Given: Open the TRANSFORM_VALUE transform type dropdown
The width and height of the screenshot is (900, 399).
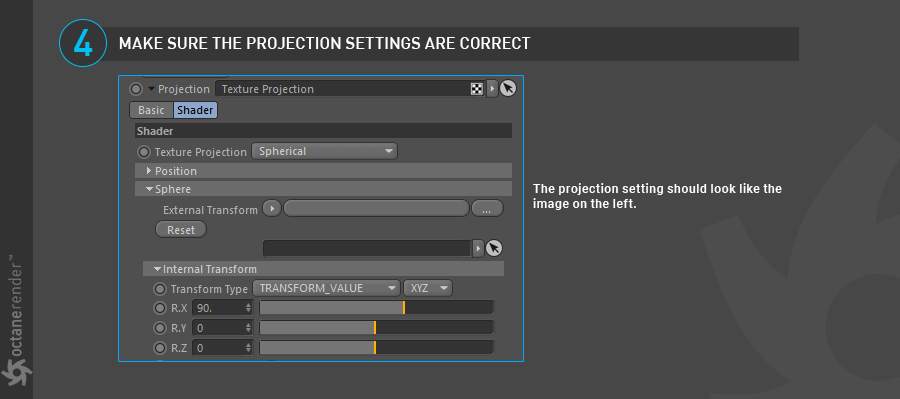Looking at the screenshot, I should [326, 288].
